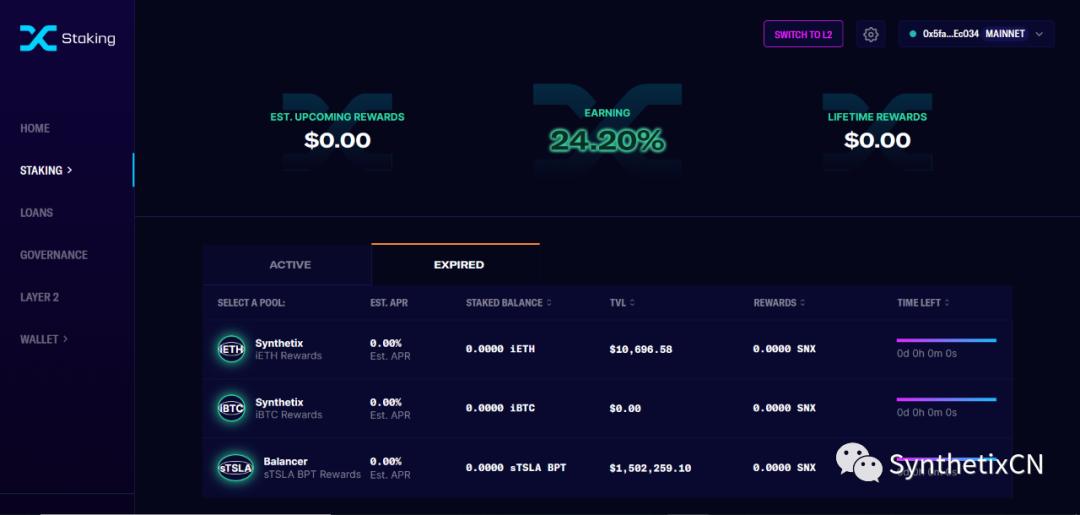The height and width of the screenshot is (515, 1080).
Task: Go to the Loans page
Action: tap(37, 213)
